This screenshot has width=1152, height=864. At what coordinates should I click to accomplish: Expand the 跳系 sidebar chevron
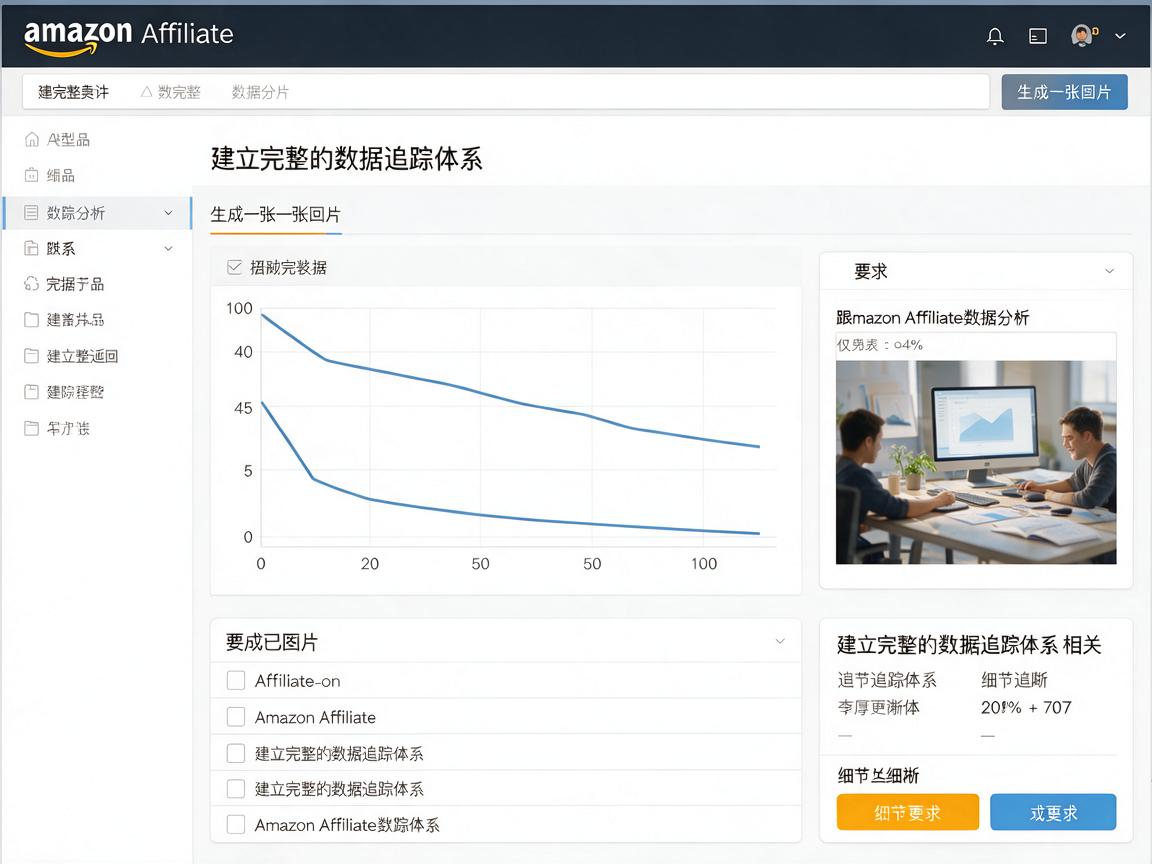168,248
